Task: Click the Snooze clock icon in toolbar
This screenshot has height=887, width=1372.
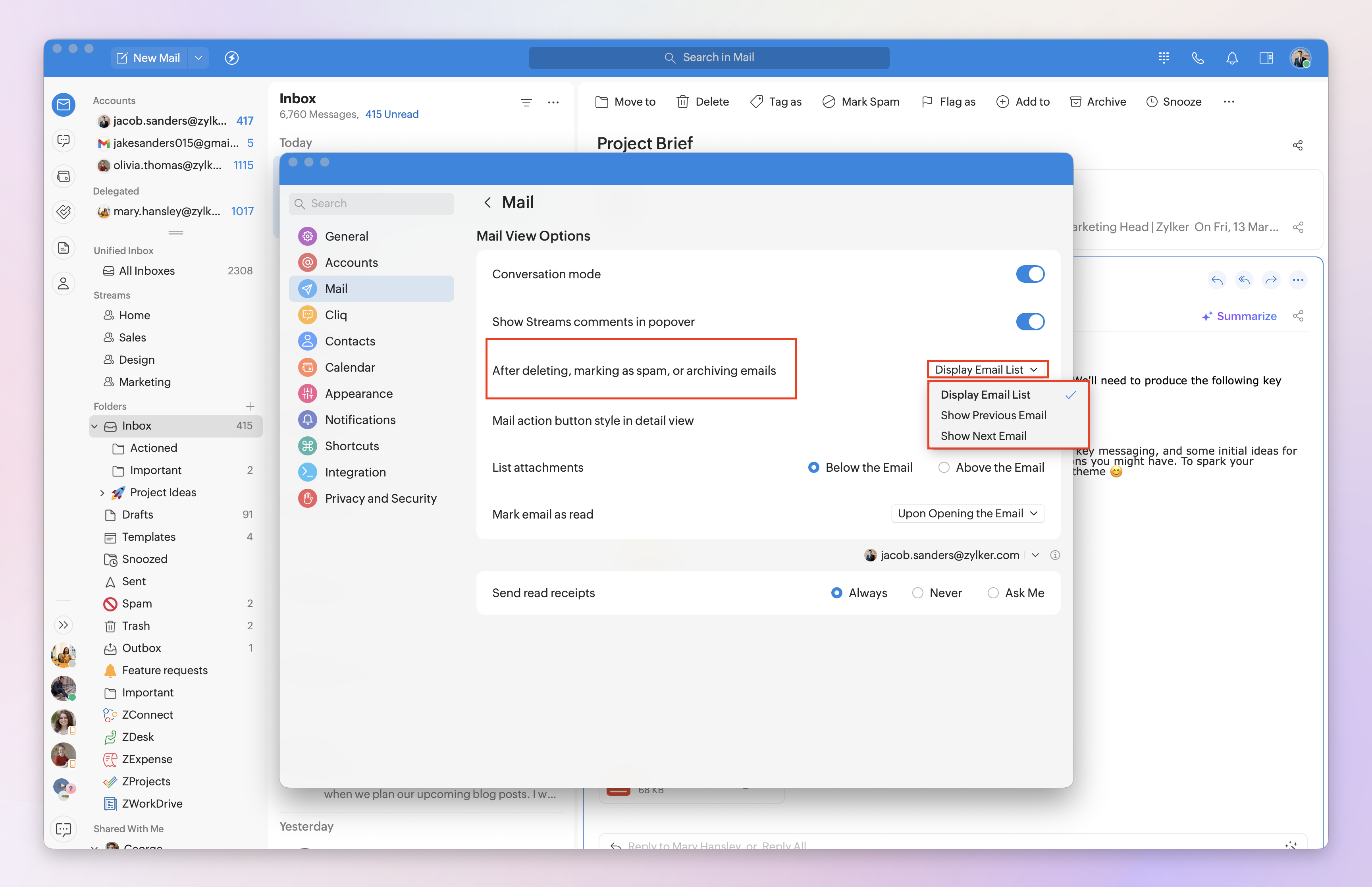Action: click(x=1152, y=102)
